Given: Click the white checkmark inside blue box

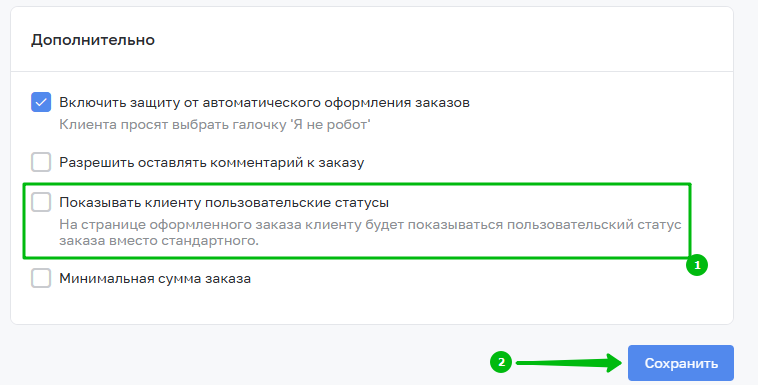Looking at the screenshot, I should tap(41, 102).
